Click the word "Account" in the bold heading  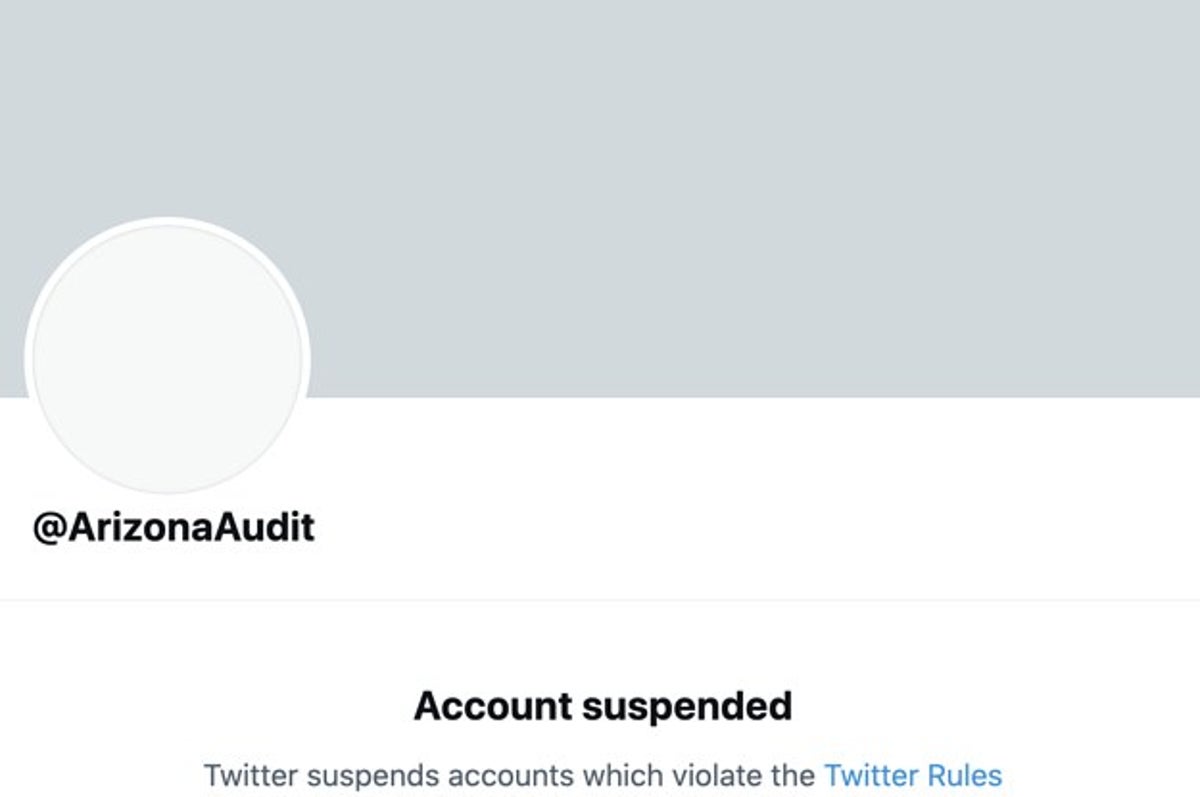click(492, 706)
